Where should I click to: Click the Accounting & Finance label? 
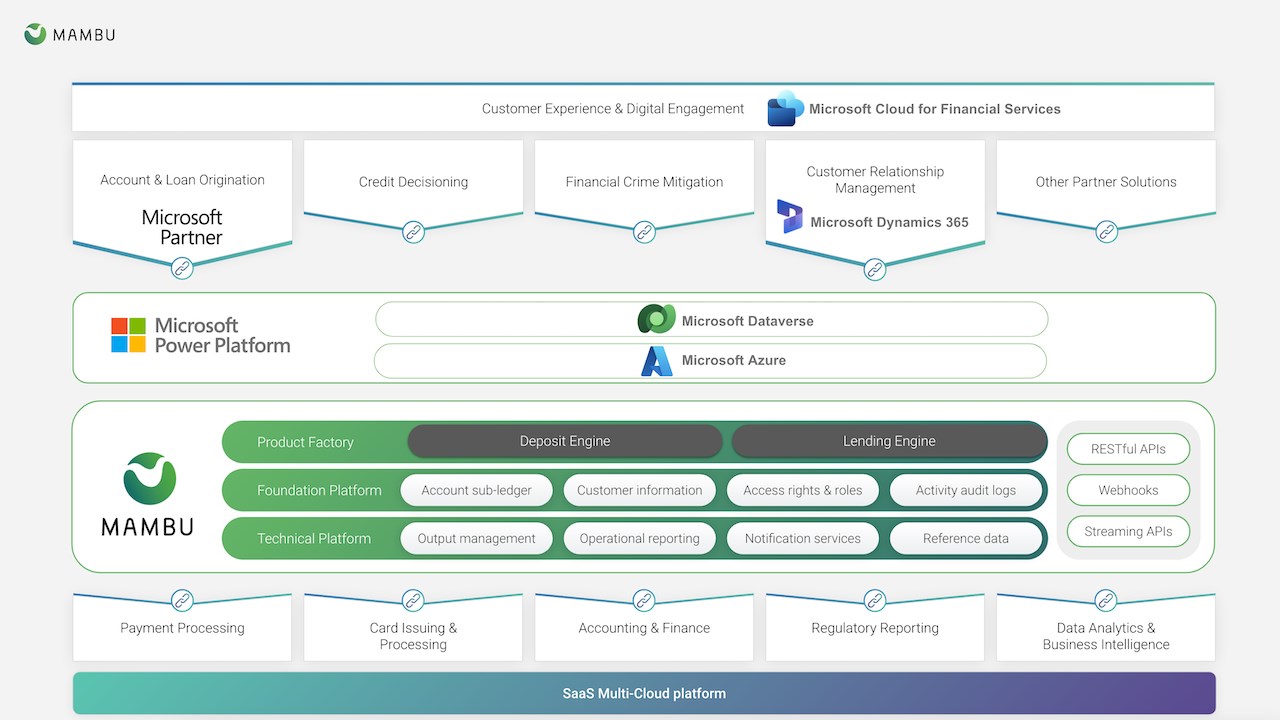pos(644,628)
